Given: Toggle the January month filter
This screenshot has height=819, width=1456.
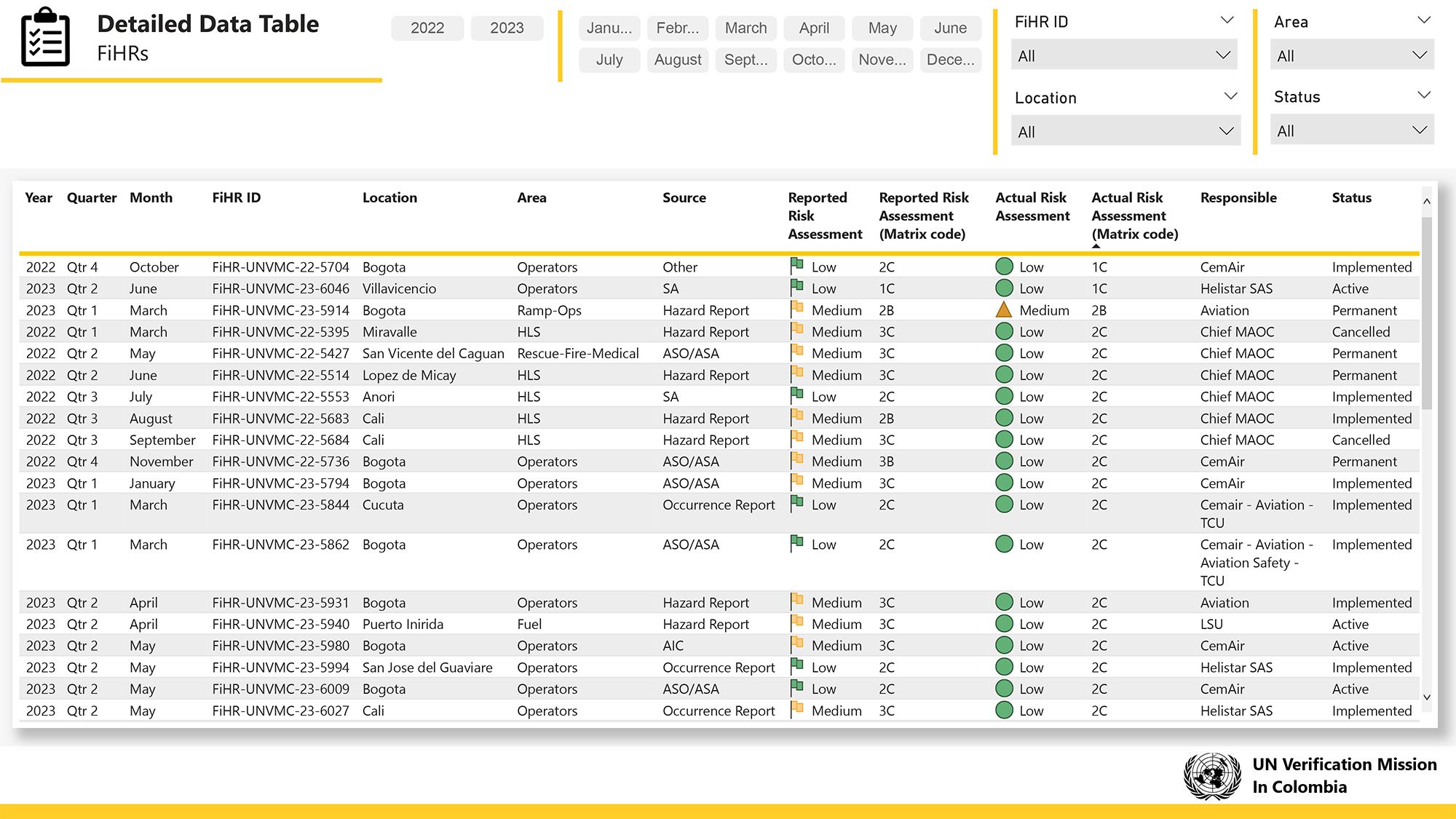Looking at the screenshot, I should click(x=609, y=28).
